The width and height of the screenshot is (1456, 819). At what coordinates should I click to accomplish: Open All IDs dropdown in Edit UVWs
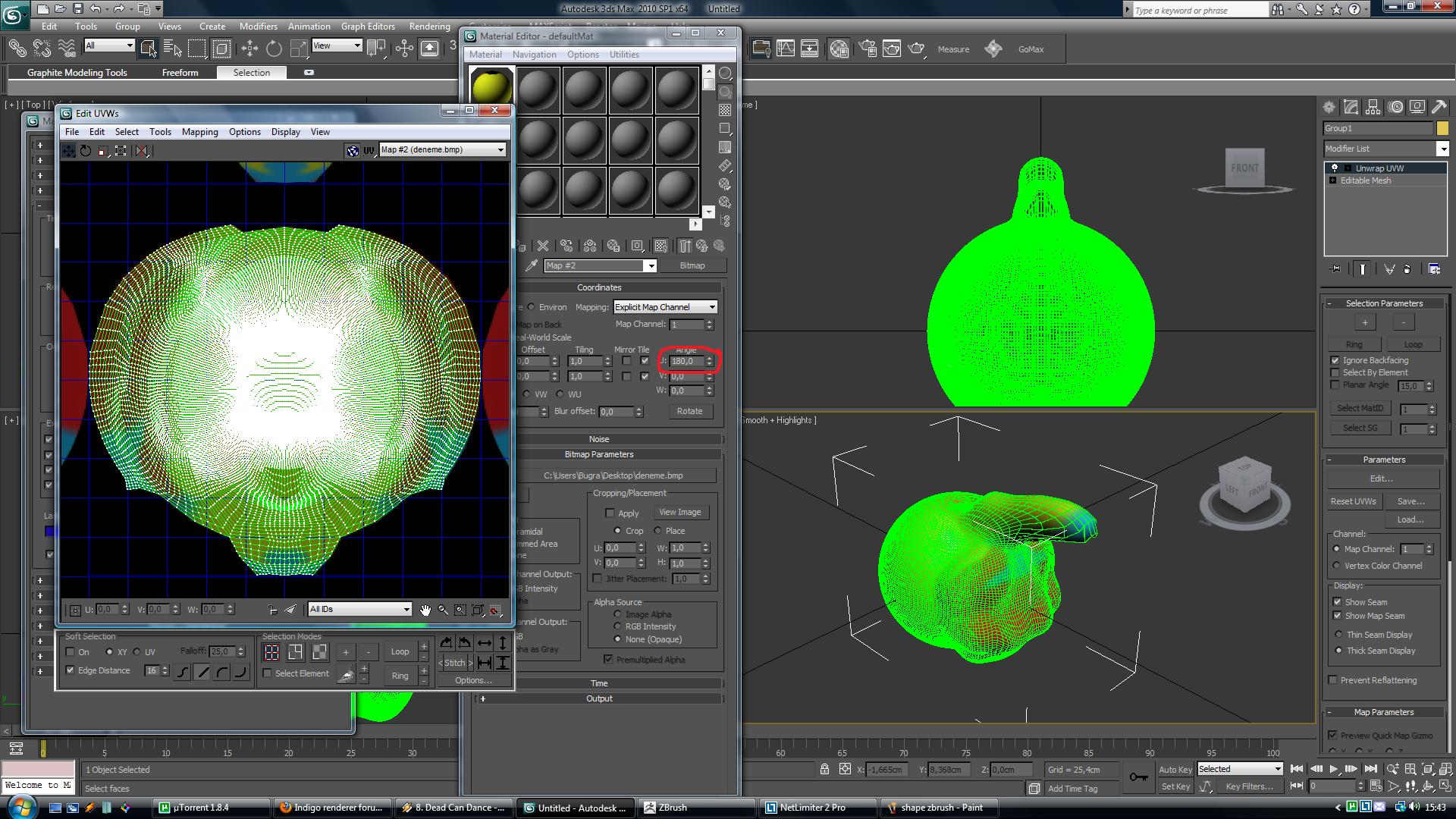point(359,610)
